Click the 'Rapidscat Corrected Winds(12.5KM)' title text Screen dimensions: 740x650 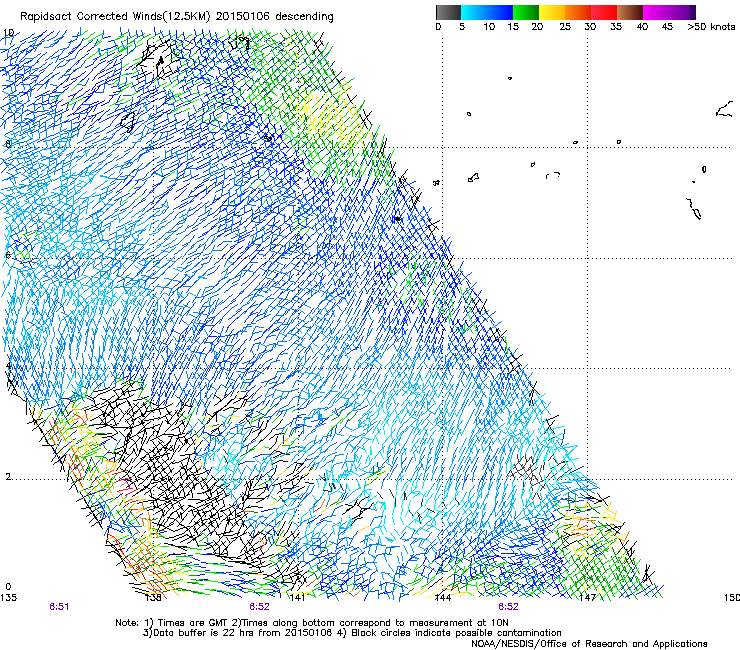(115, 17)
